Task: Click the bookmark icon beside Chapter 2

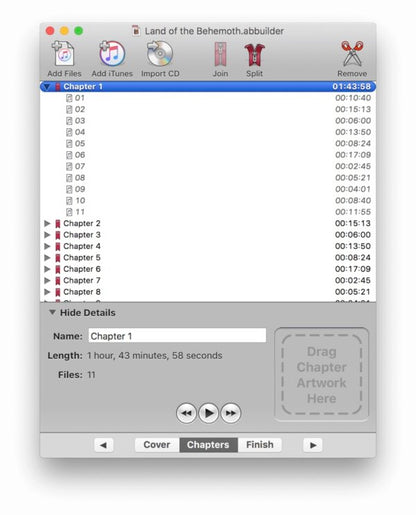Action: point(58,224)
